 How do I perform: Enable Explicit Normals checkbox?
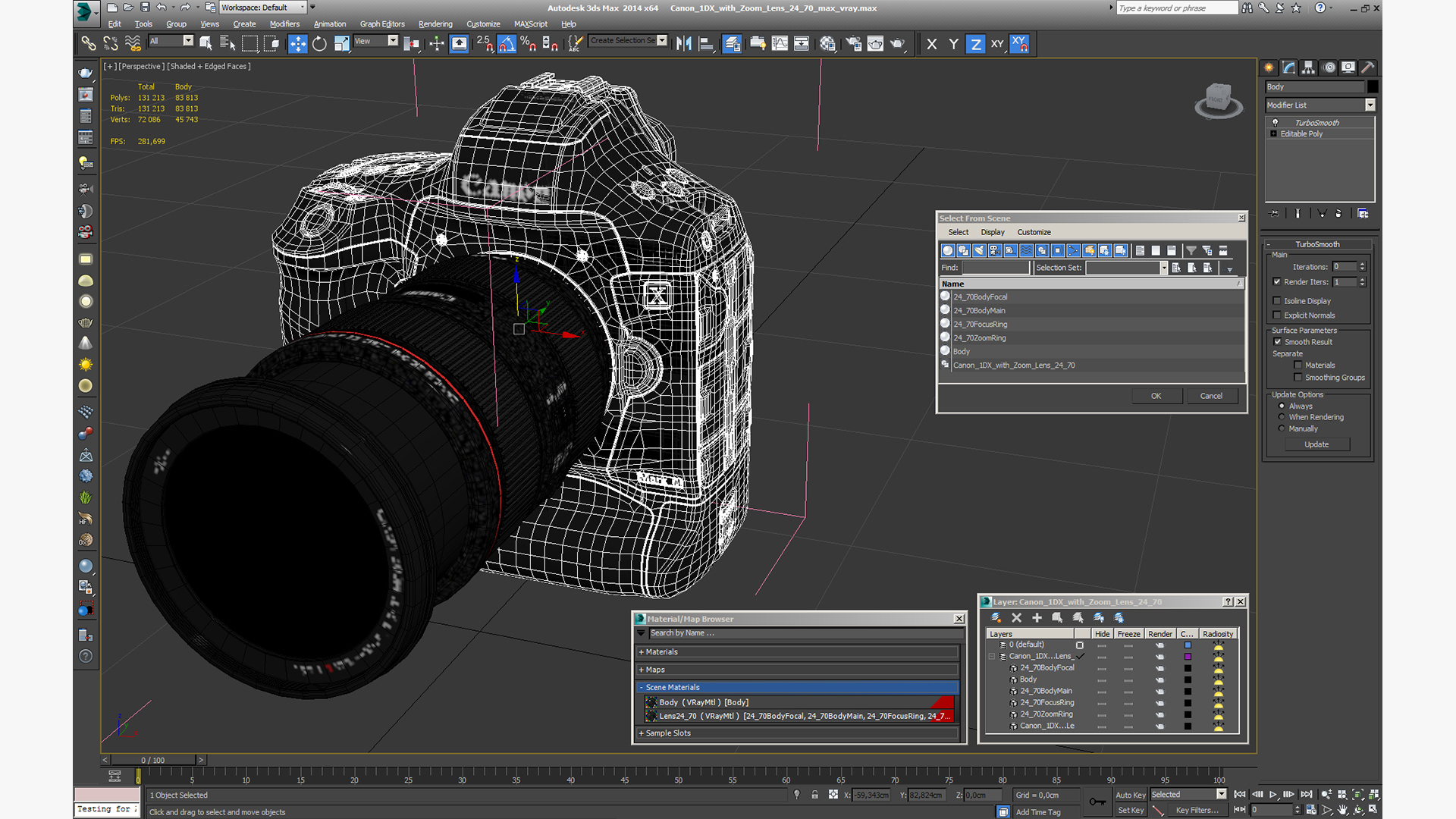[1277, 315]
